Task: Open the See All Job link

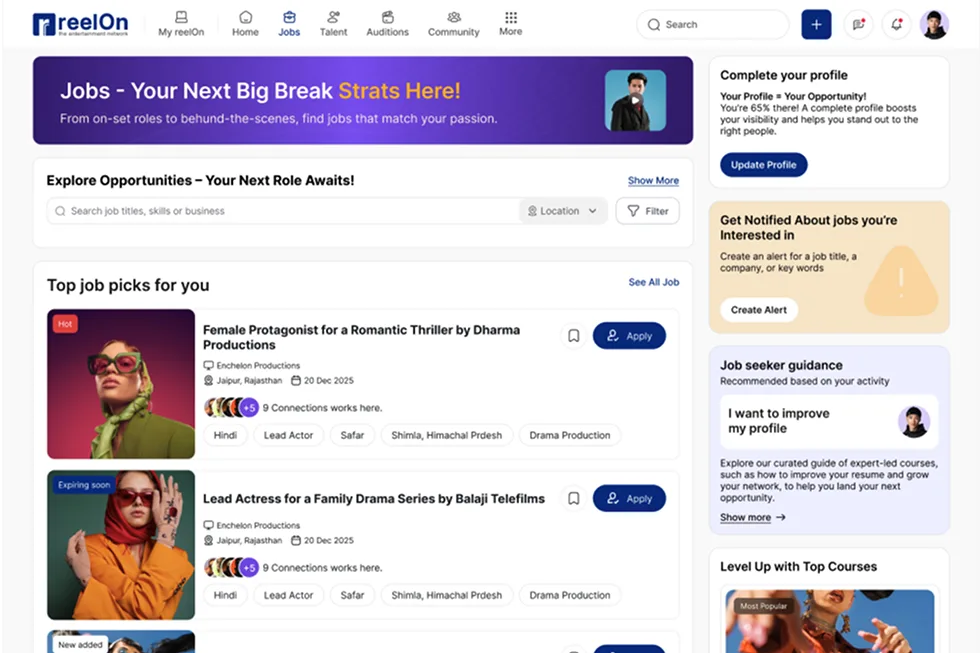Action: [653, 282]
